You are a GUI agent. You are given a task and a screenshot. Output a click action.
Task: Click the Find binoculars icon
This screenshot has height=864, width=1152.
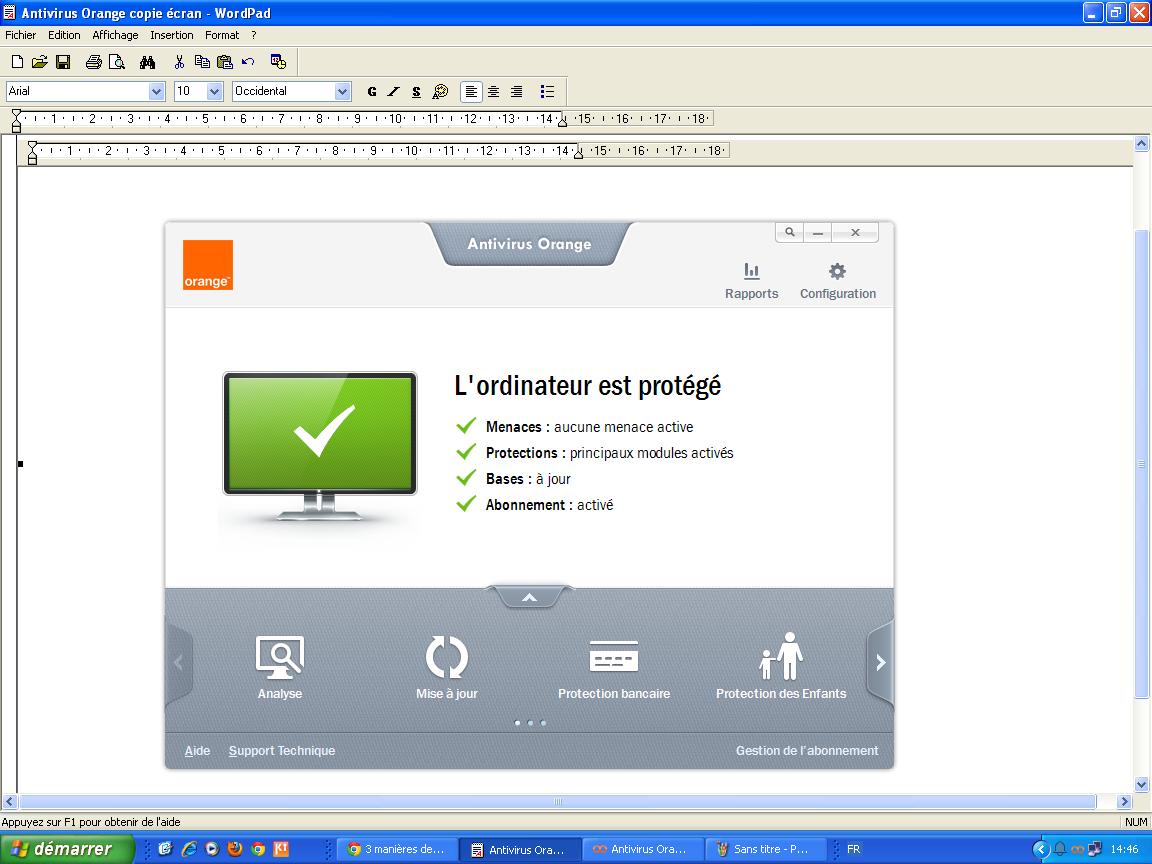point(148,62)
